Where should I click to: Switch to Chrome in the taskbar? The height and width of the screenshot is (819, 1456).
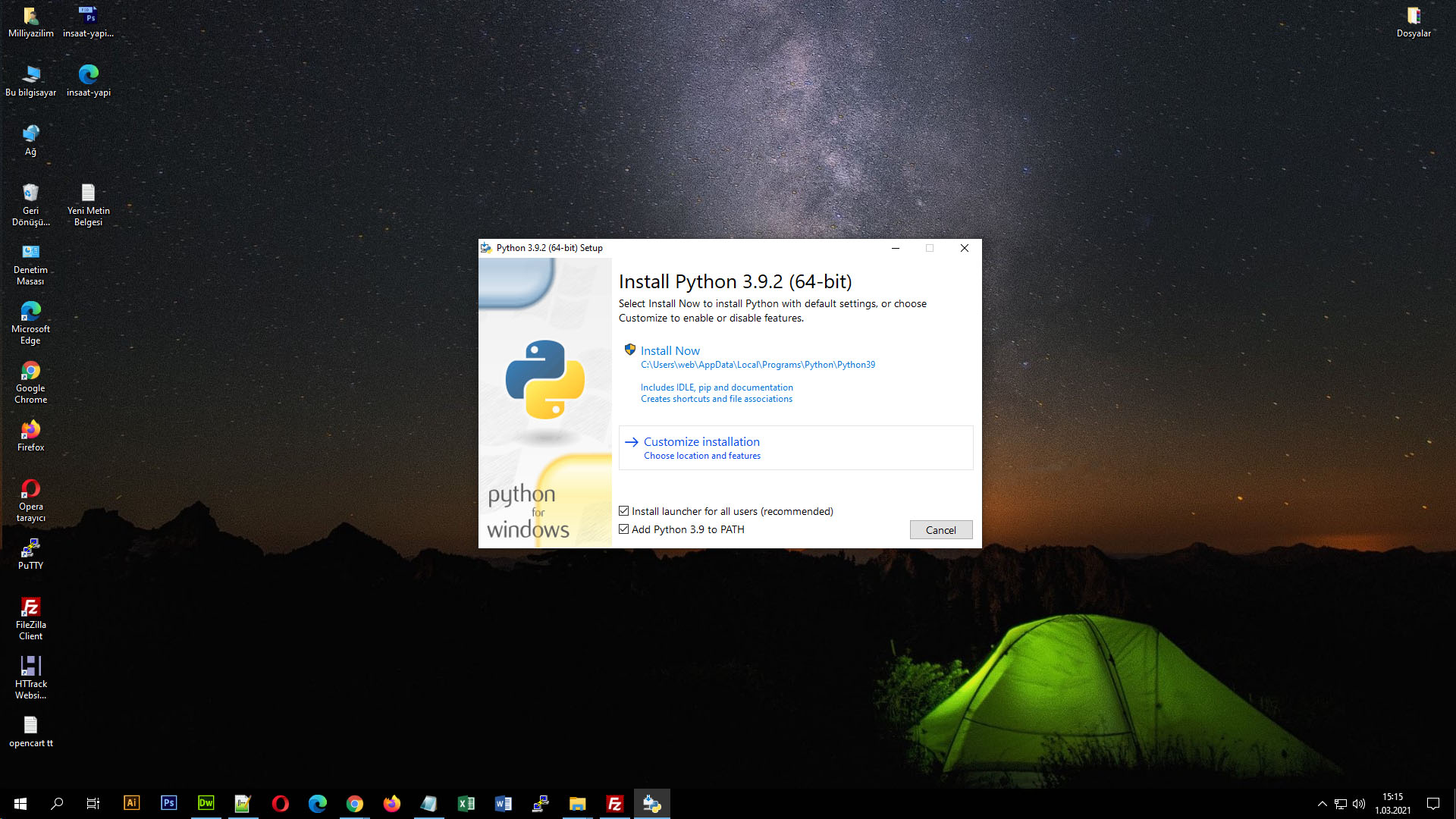(354, 803)
